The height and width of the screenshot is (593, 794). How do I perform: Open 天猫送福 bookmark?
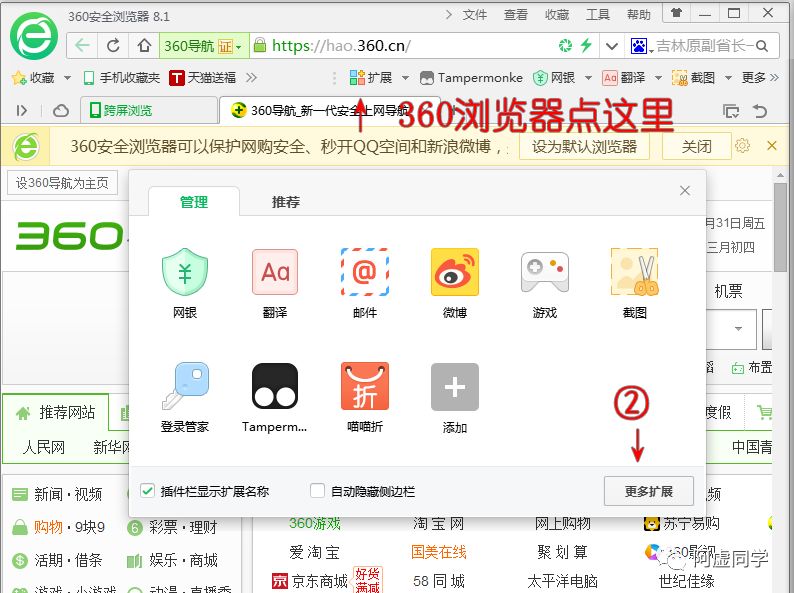203,77
